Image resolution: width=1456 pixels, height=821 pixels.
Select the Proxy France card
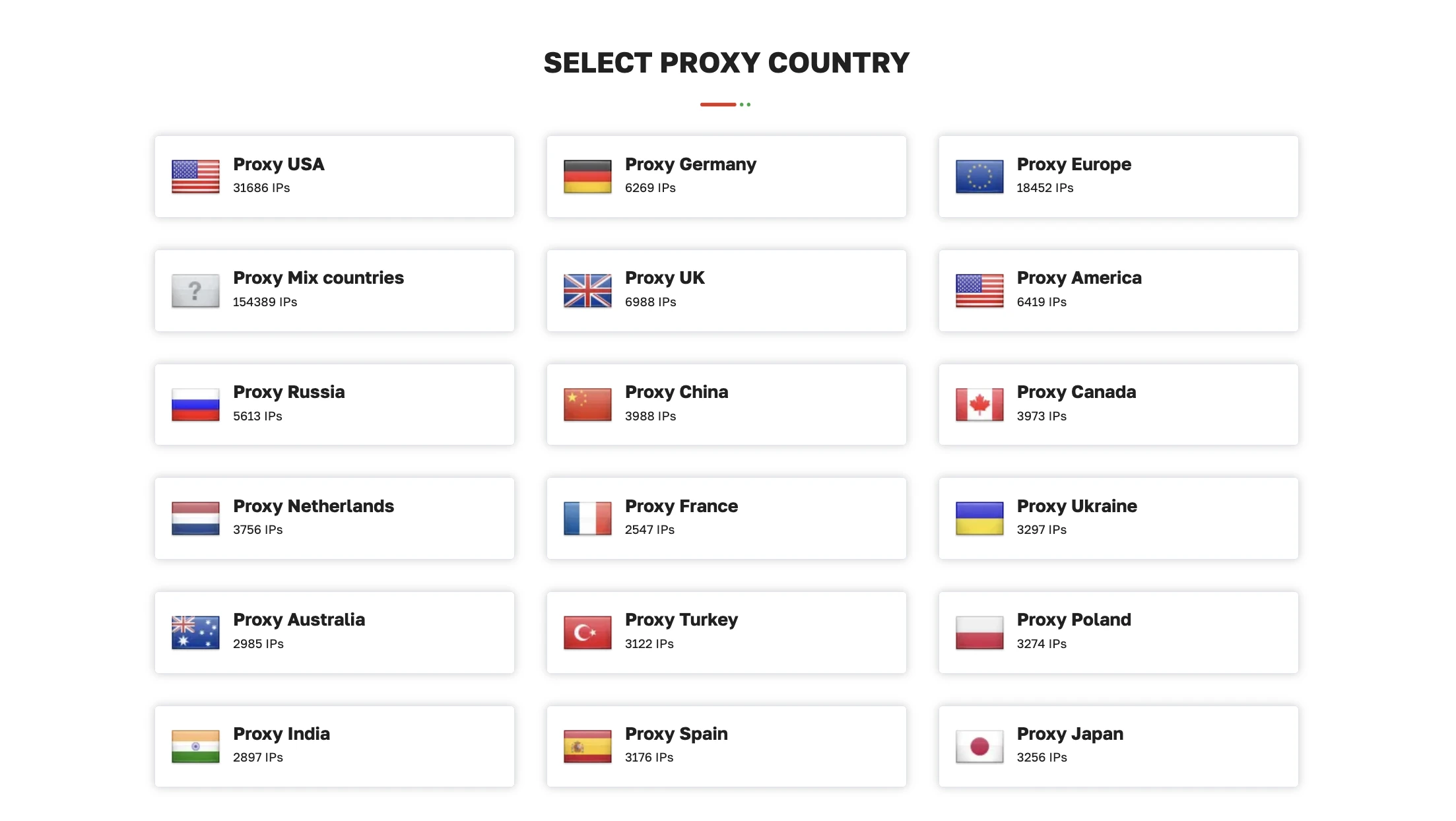(726, 519)
